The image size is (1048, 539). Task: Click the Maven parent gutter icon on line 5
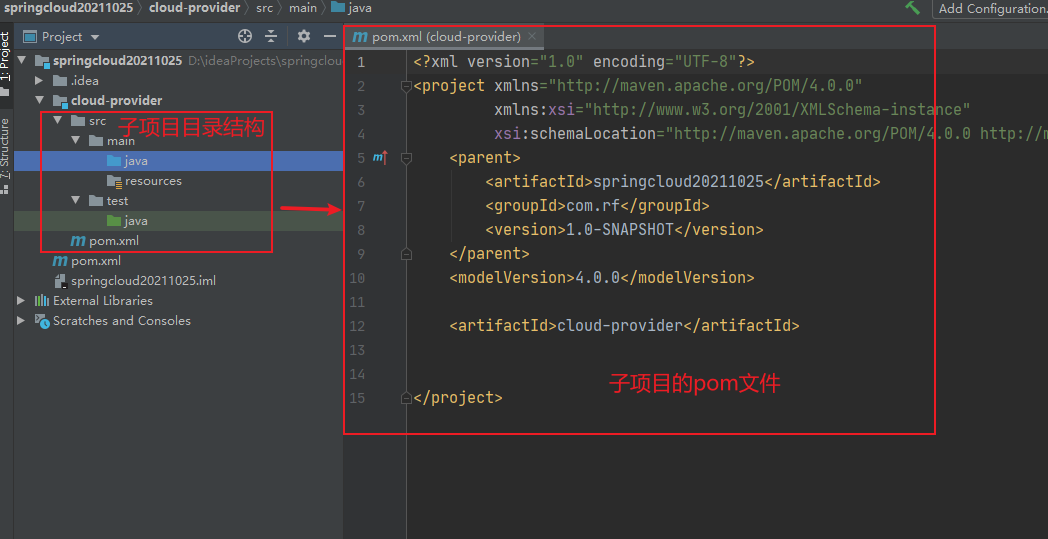[380, 158]
